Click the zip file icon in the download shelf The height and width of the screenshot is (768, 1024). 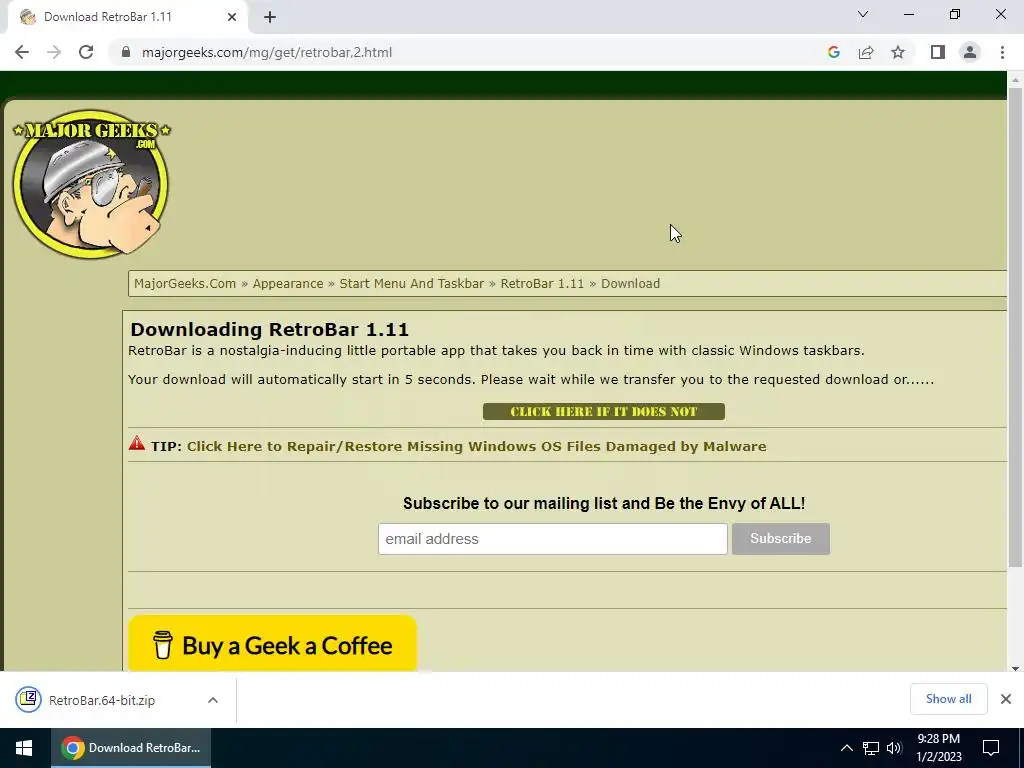click(28, 699)
